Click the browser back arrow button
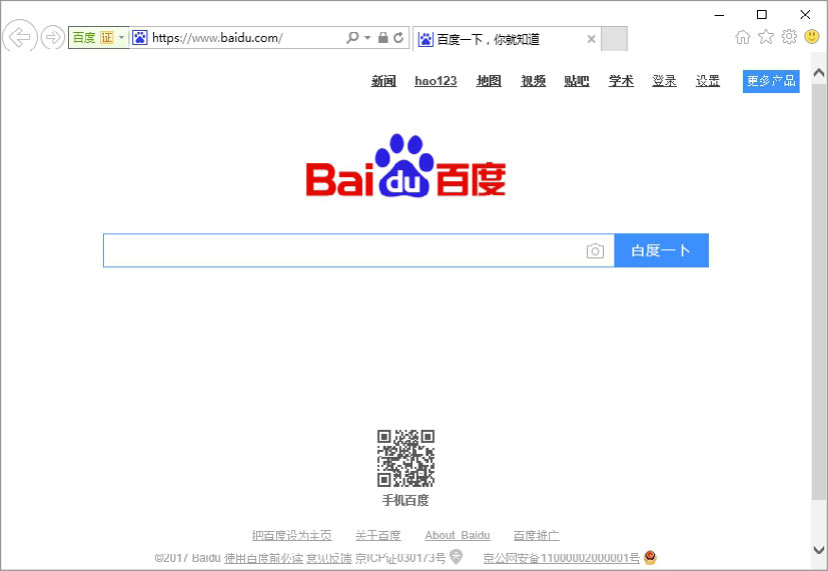828x571 pixels. coord(20,37)
